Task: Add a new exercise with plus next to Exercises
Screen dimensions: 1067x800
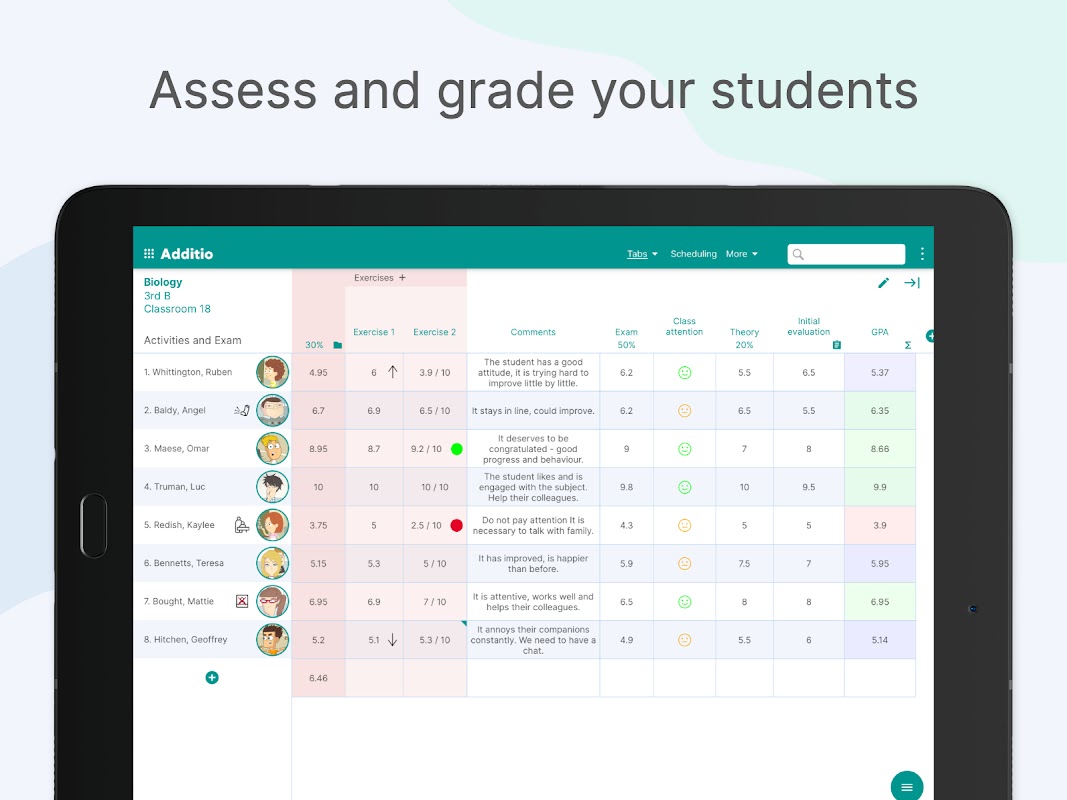Action: pos(402,278)
